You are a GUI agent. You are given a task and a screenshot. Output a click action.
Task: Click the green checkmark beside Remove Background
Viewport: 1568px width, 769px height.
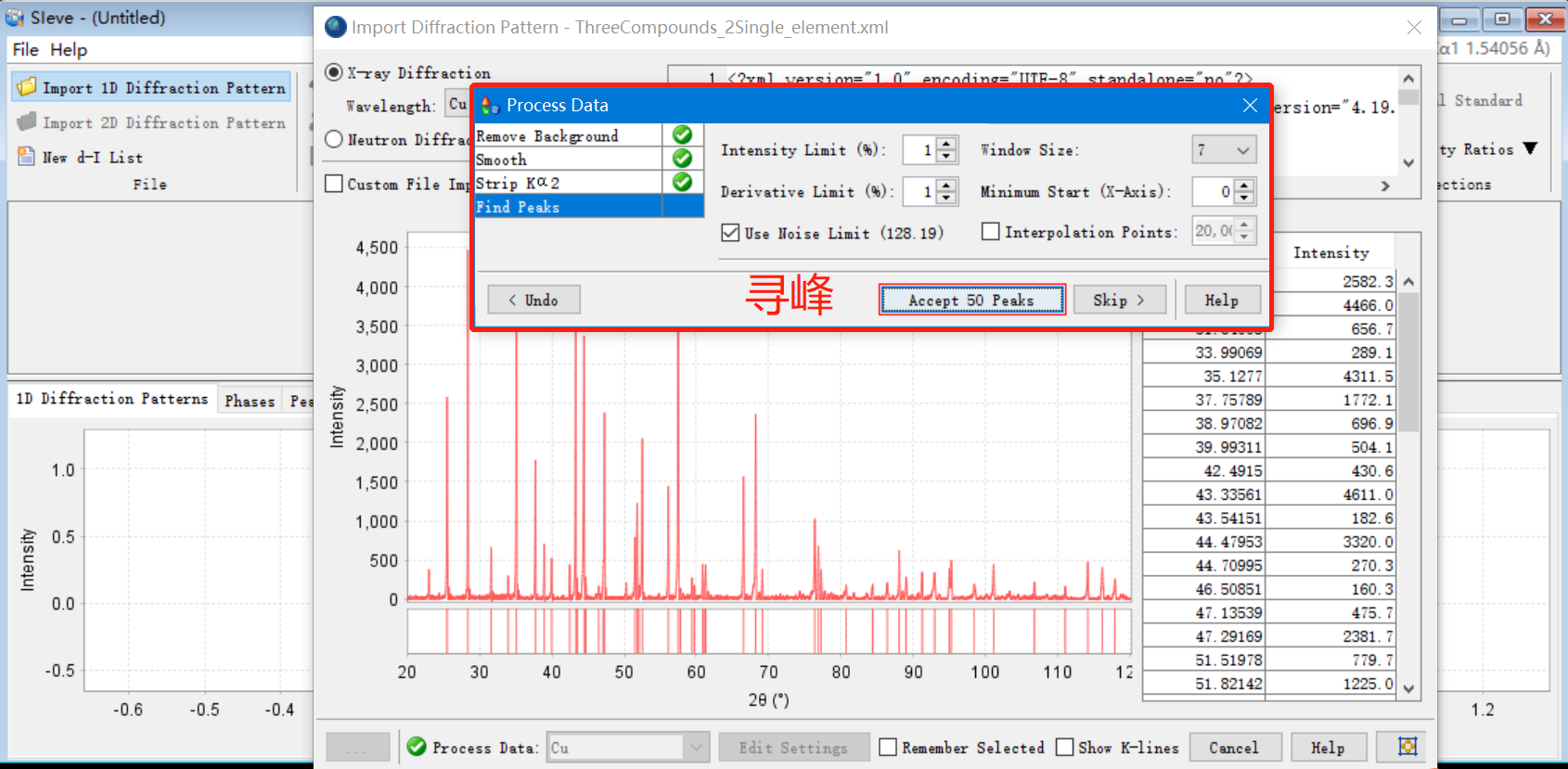(682, 135)
